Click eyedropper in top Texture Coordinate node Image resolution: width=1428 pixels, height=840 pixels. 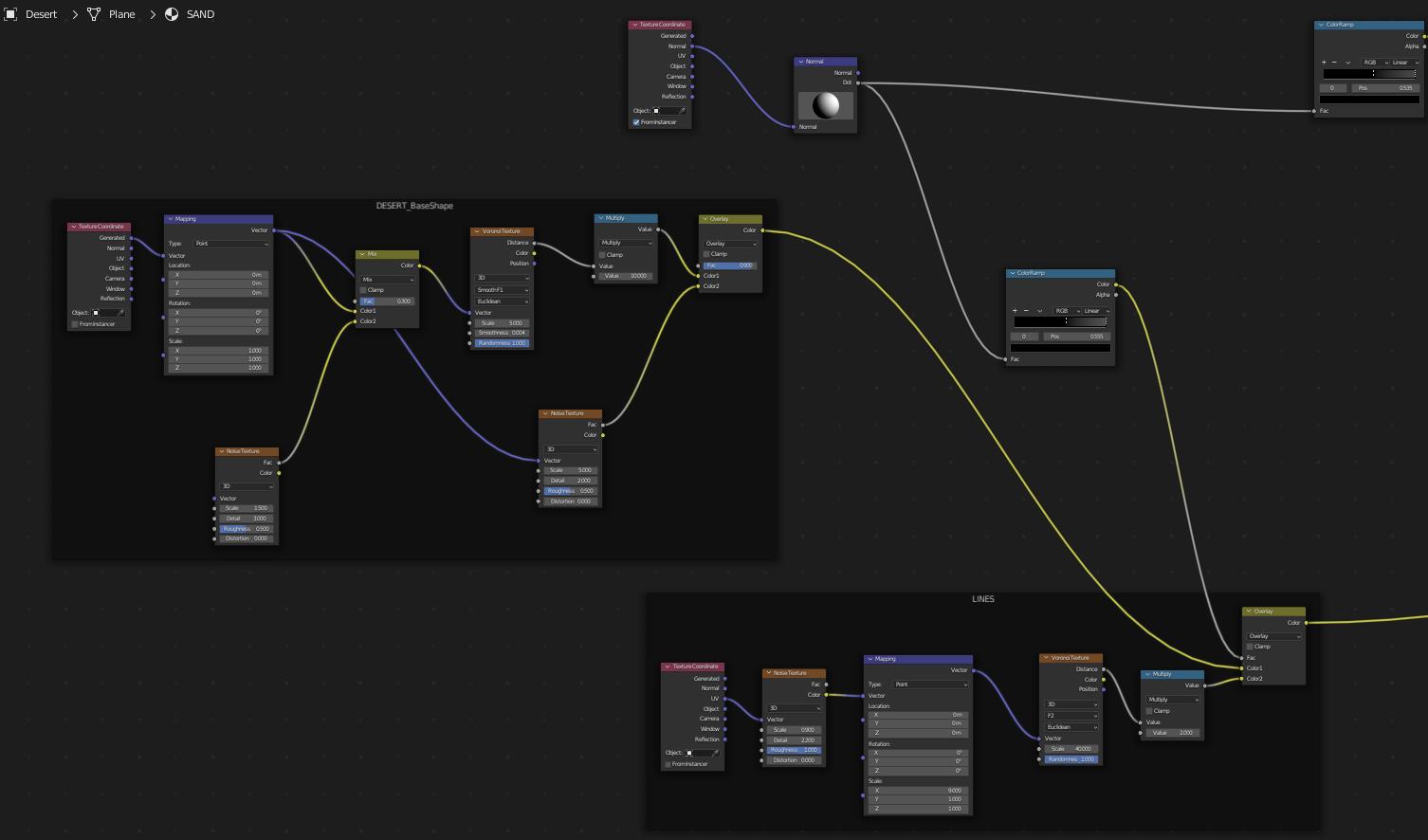(682, 111)
